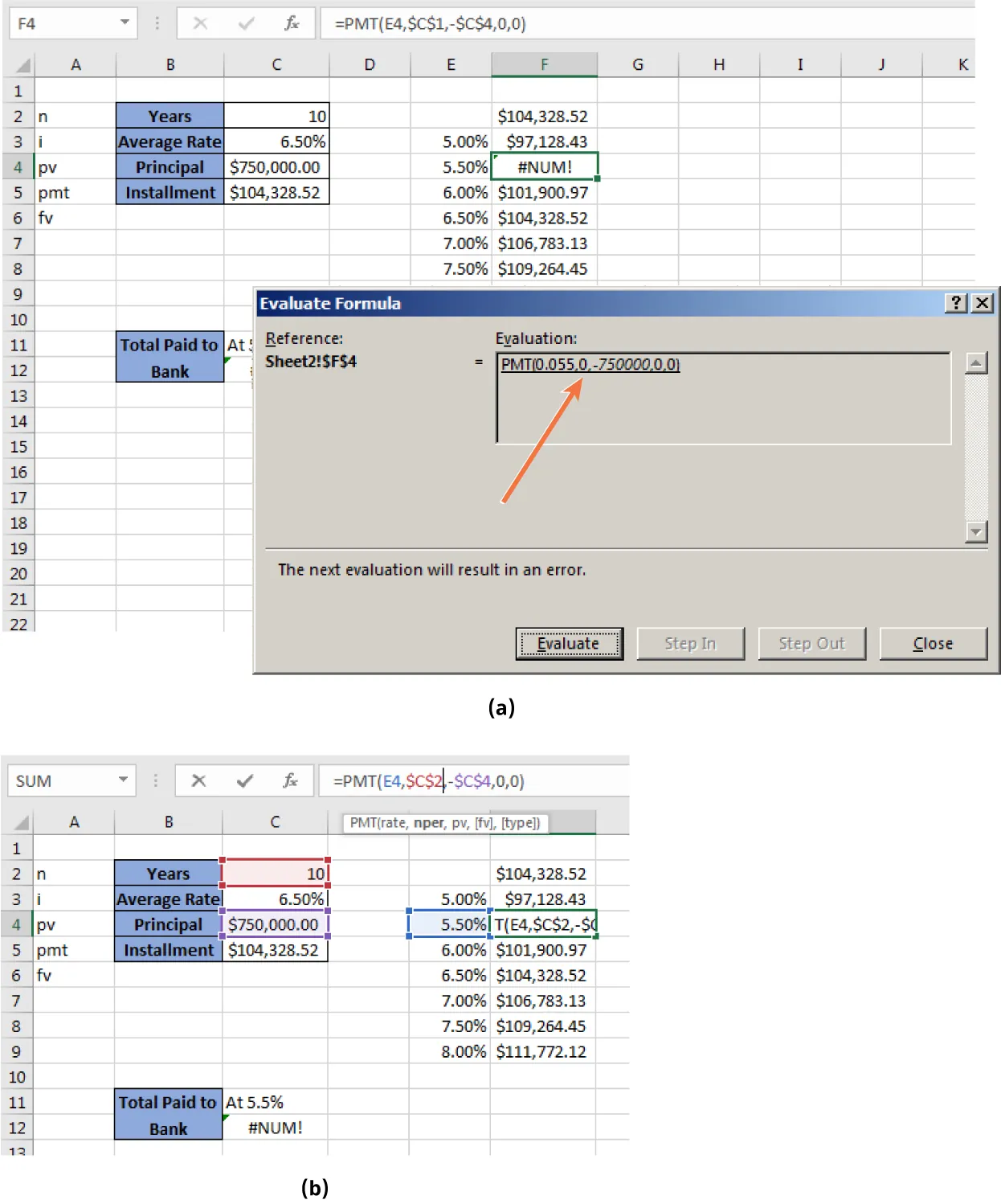The height and width of the screenshot is (1204, 1001).
Task: Click the Step In button
Action: (690, 643)
